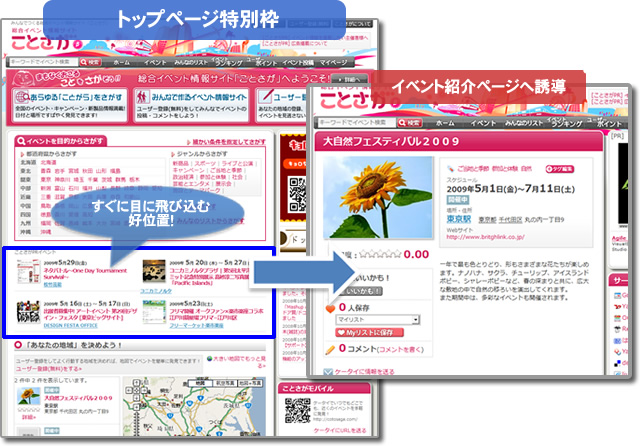Open the 細かい条件を指定してさがす link
Viewport: 640px width, 446px height.
[229, 142]
